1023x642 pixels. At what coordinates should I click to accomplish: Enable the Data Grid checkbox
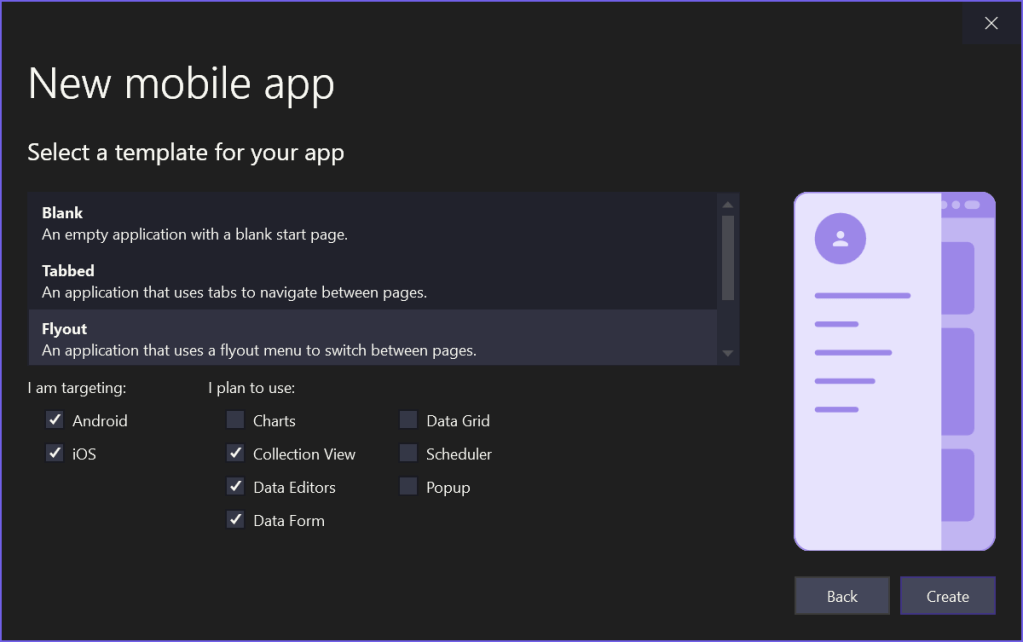pos(408,420)
